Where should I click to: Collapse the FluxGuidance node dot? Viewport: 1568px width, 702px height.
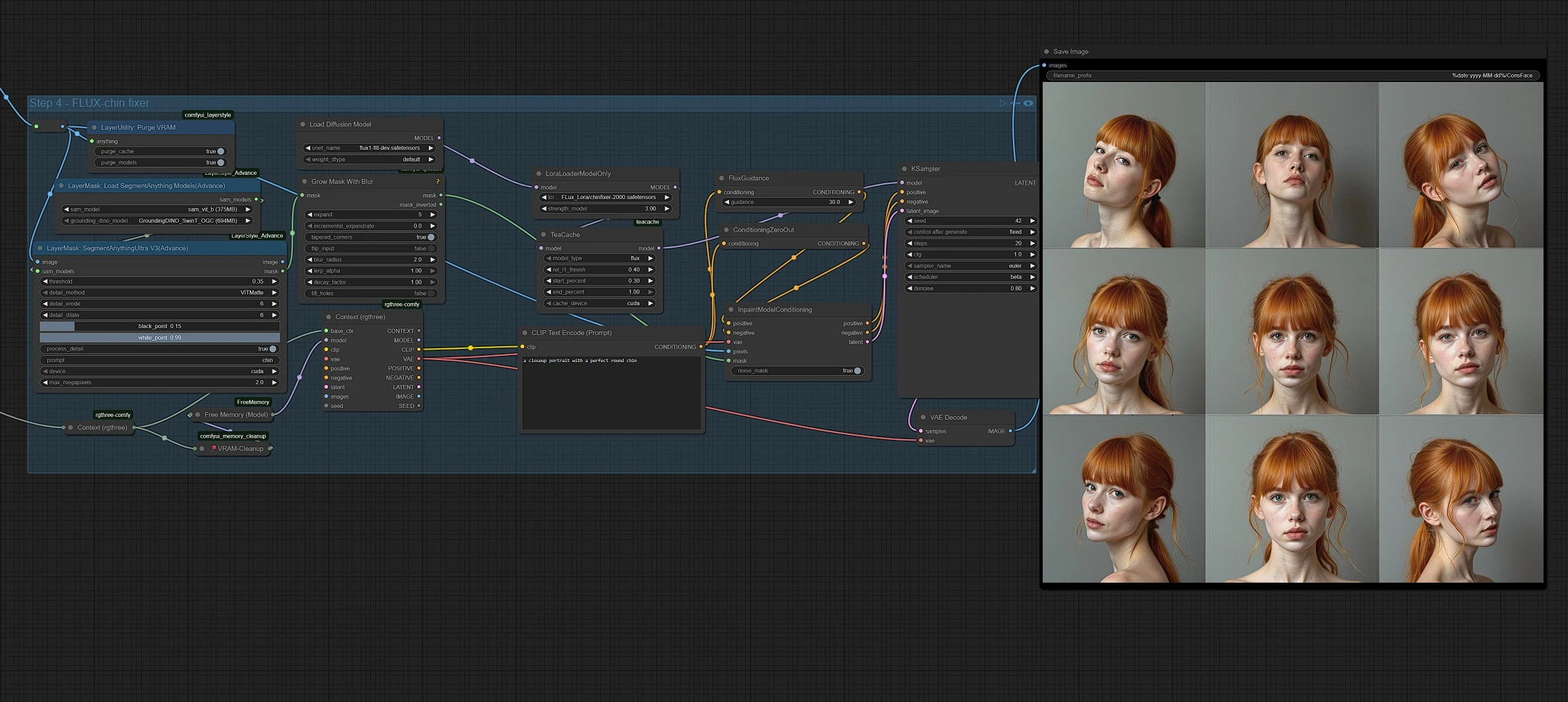tap(722, 178)
